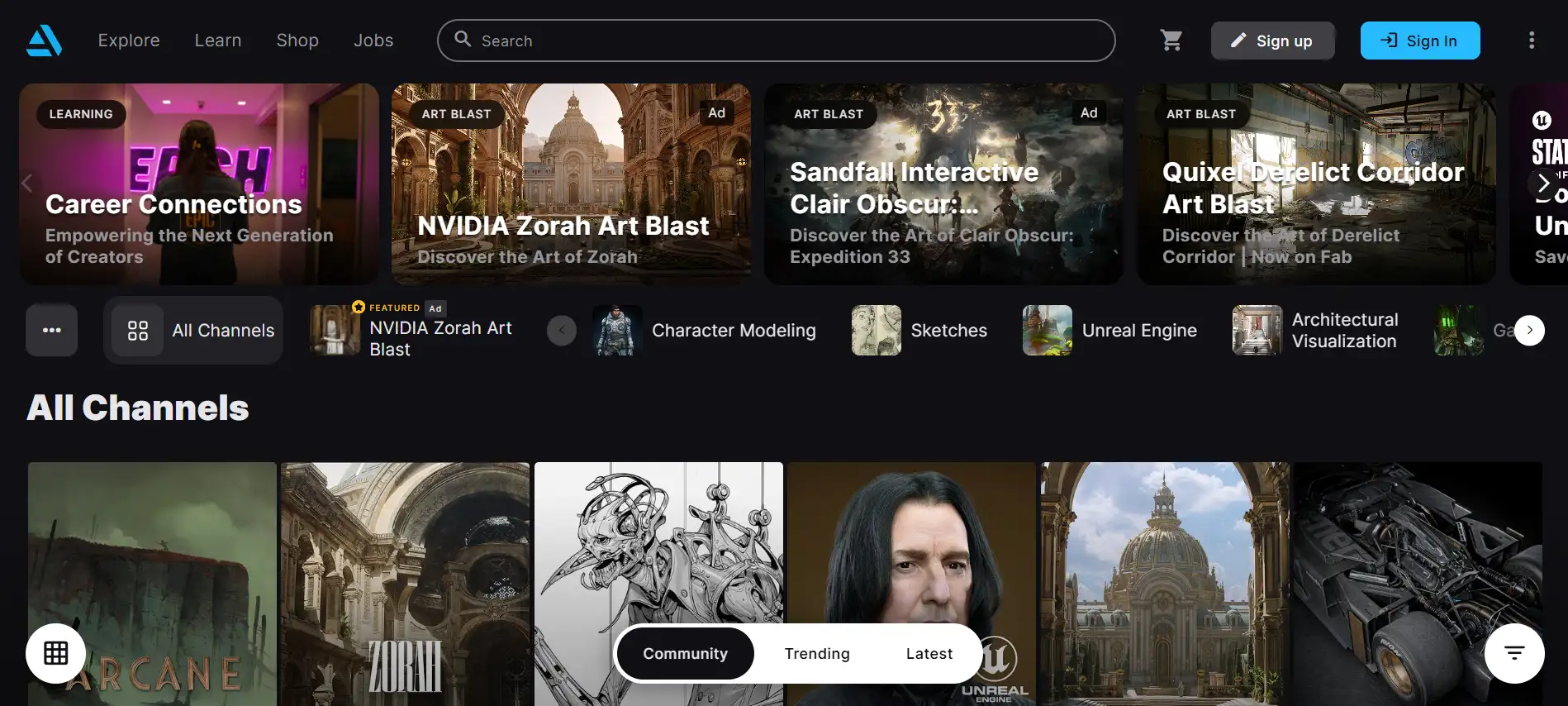
Task: Open the domed palace courtyard artwork
Action: click(x=1164, y=584)
